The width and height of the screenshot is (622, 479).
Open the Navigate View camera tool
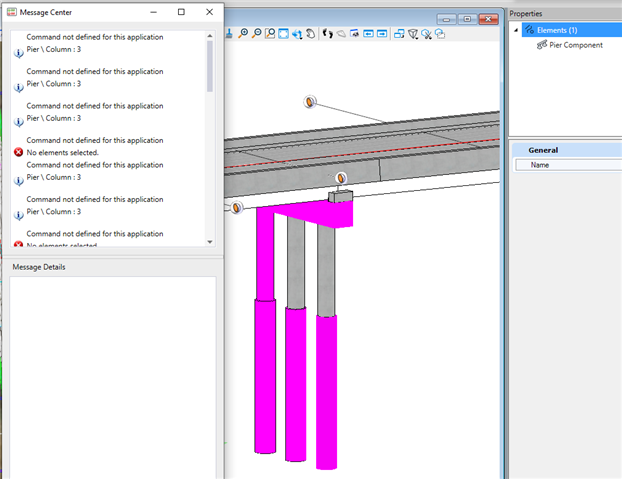(x=355, y=34)
